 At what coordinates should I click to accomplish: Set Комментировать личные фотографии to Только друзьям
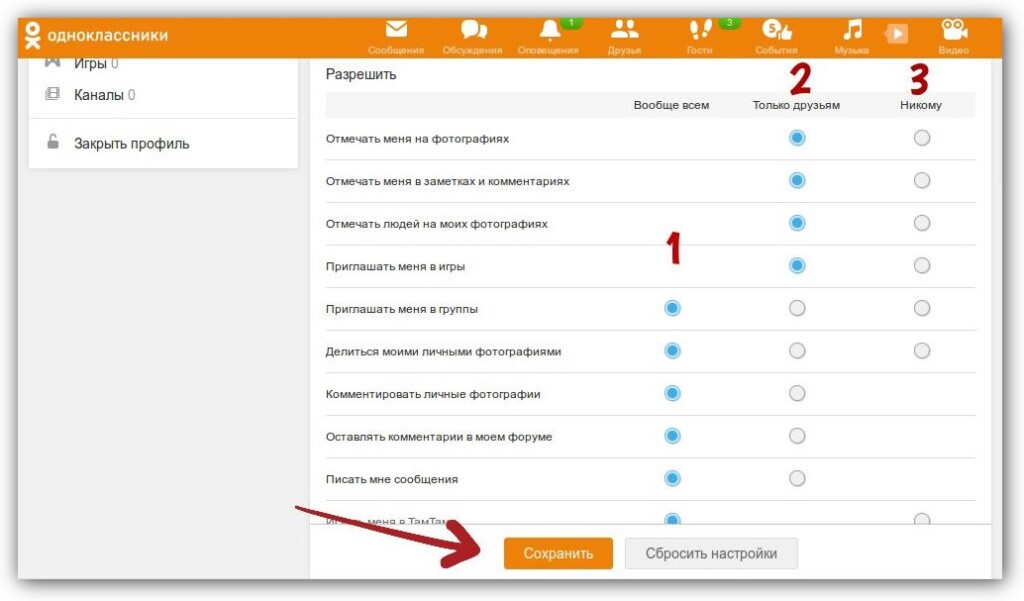point(797,393)
